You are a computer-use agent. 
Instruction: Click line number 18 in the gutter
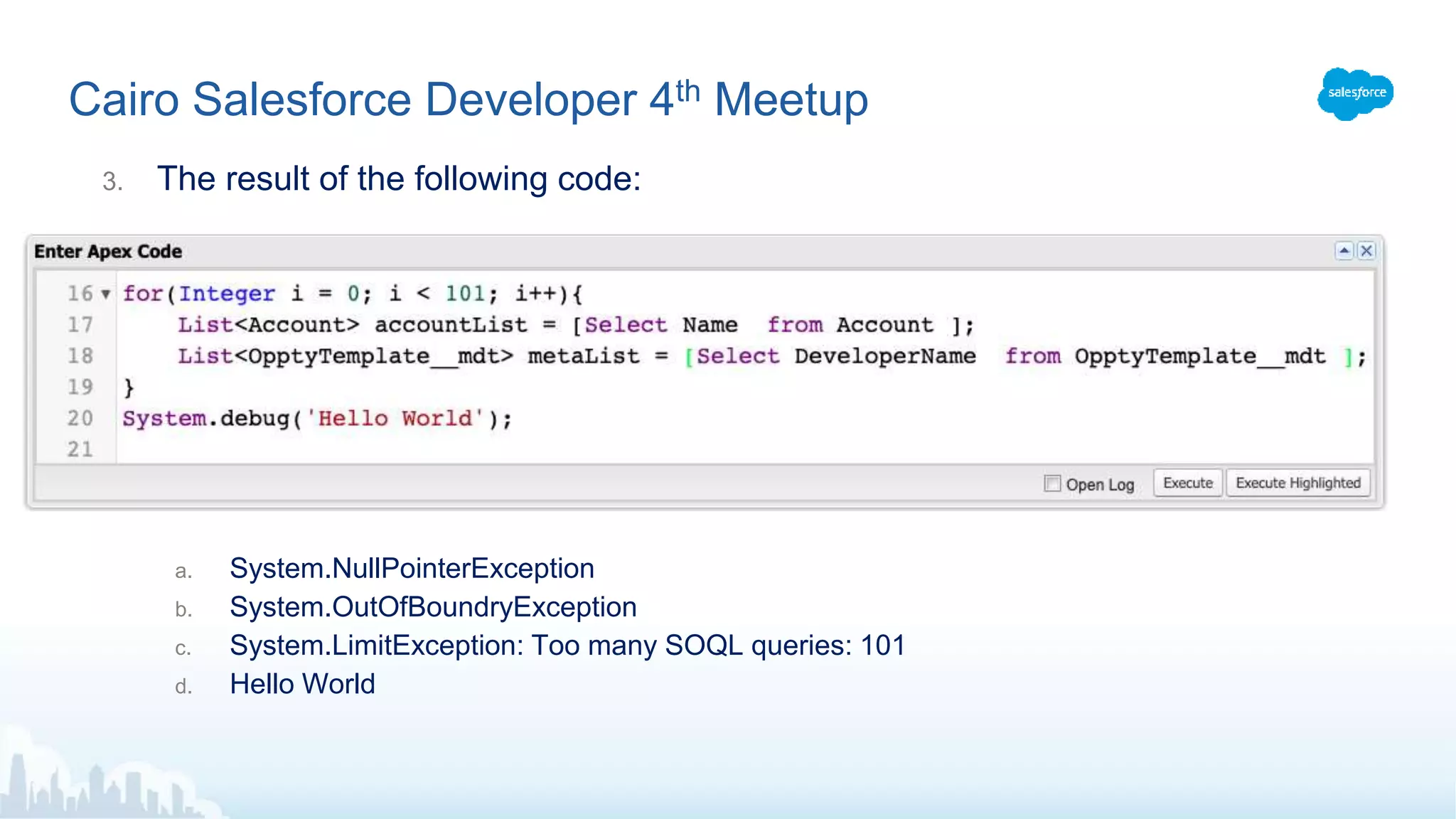tap(80, 356)
